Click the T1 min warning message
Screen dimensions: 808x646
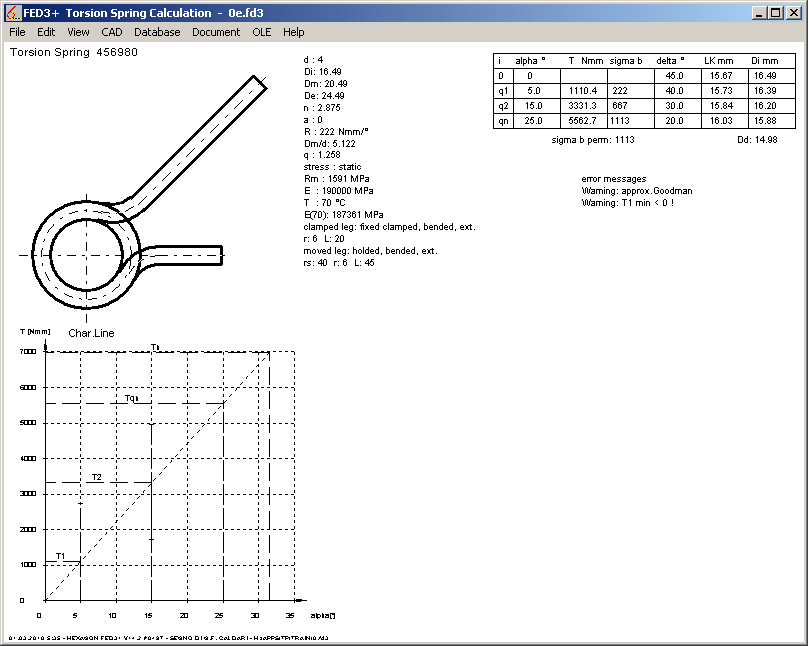pyautogui.click(x=627, y=203)
